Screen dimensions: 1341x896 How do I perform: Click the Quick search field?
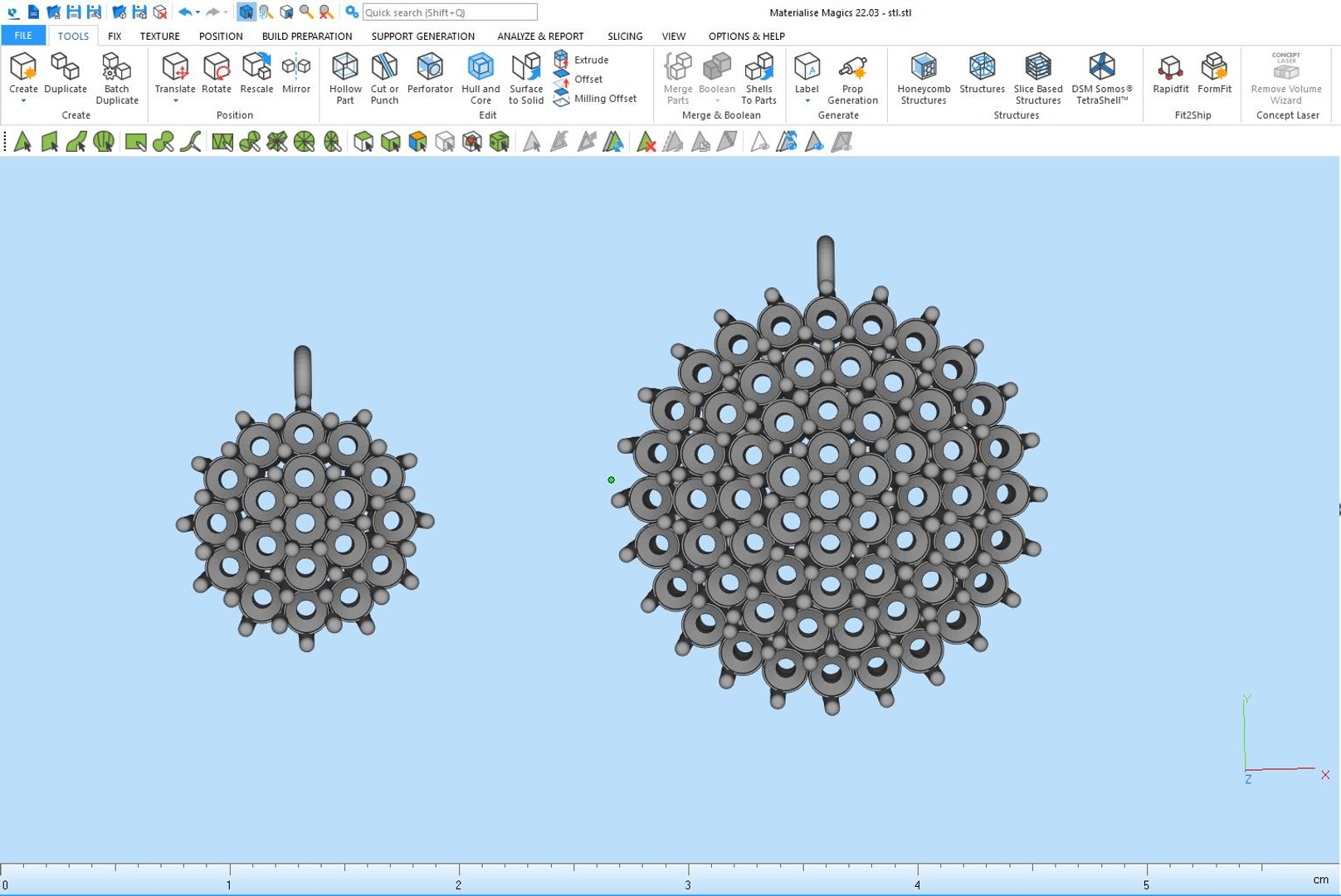point(450,12)
